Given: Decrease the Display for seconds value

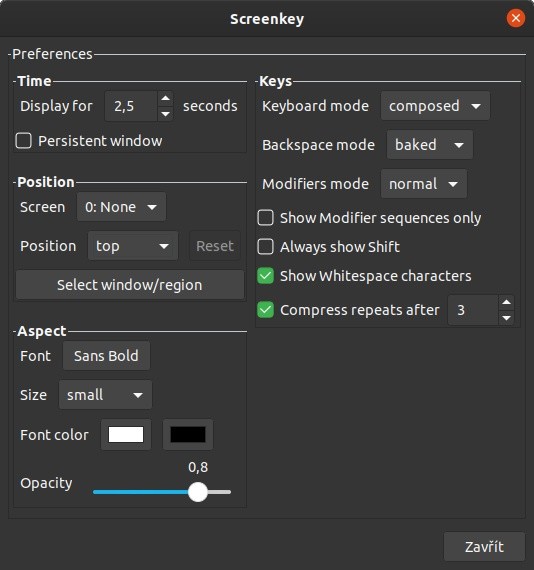Looking at the screenshot, I should coord(165,114).
